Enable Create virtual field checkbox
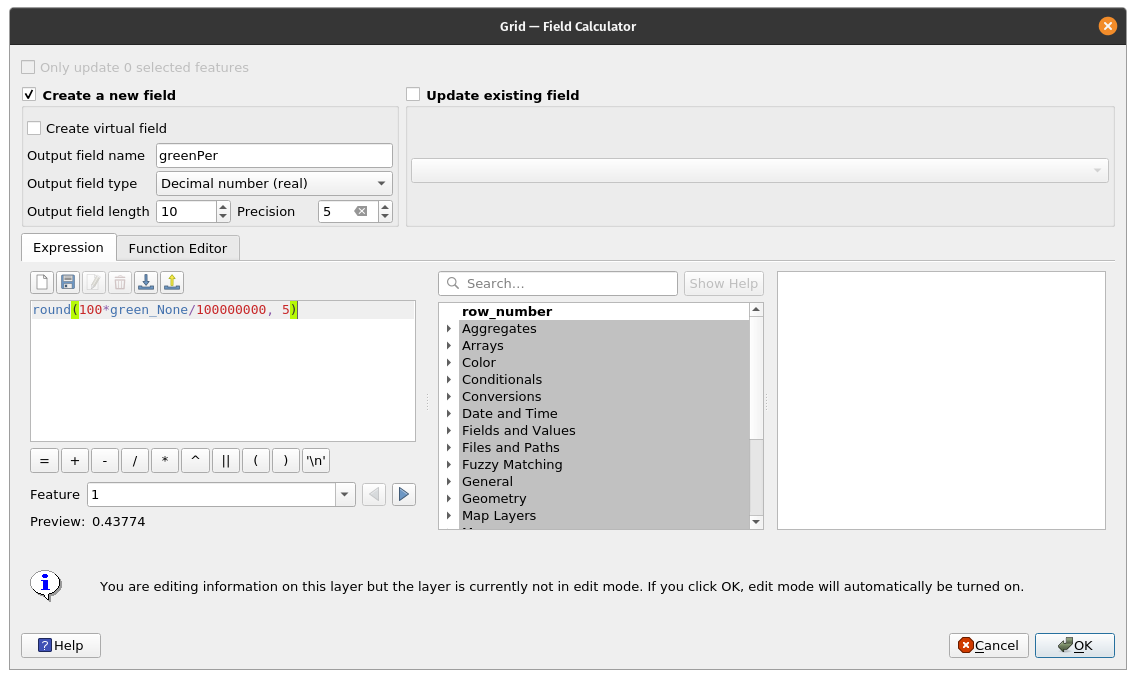 [34, 128]
